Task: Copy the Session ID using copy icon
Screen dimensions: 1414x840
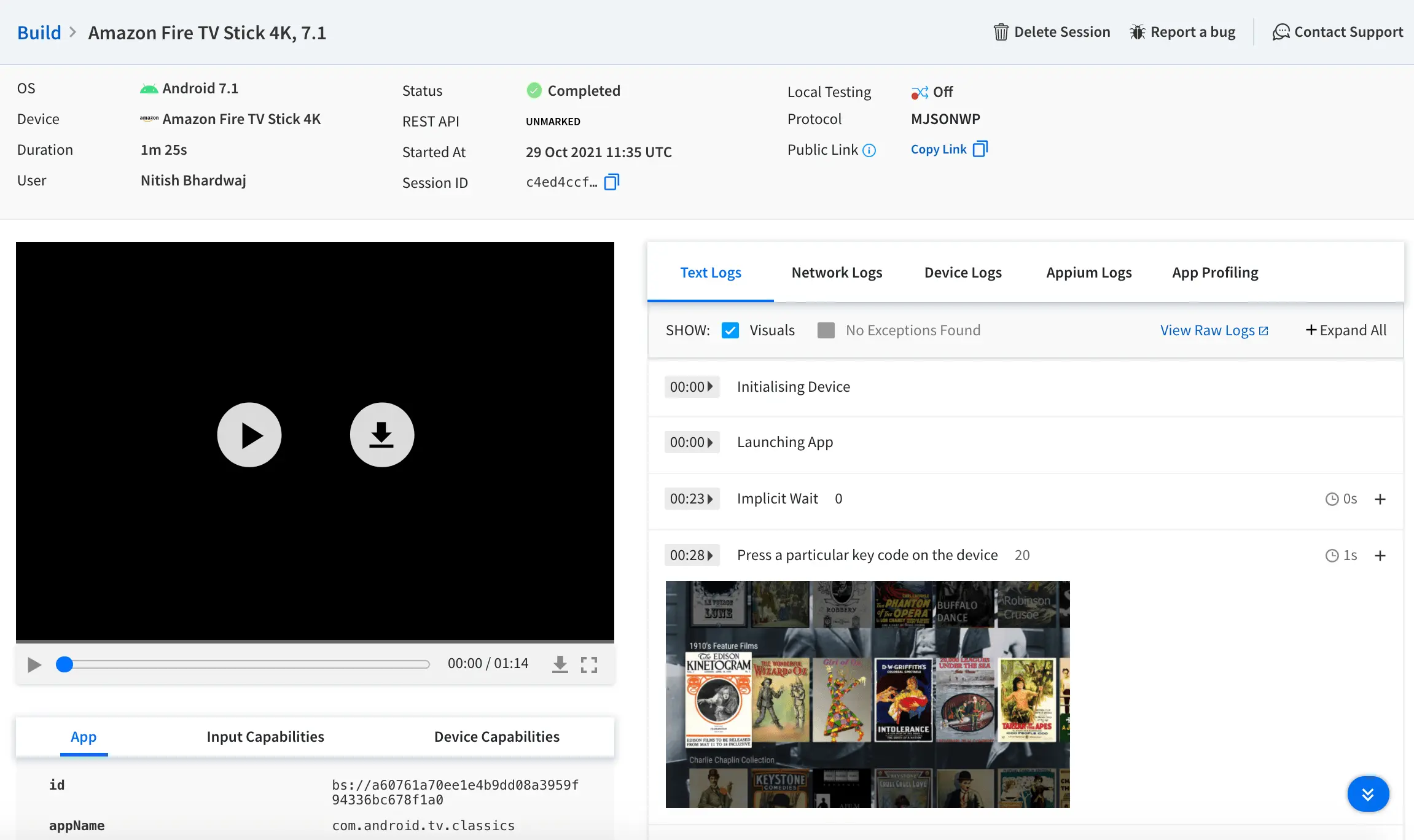Action: pyautogui.click(x=611, y=182)
